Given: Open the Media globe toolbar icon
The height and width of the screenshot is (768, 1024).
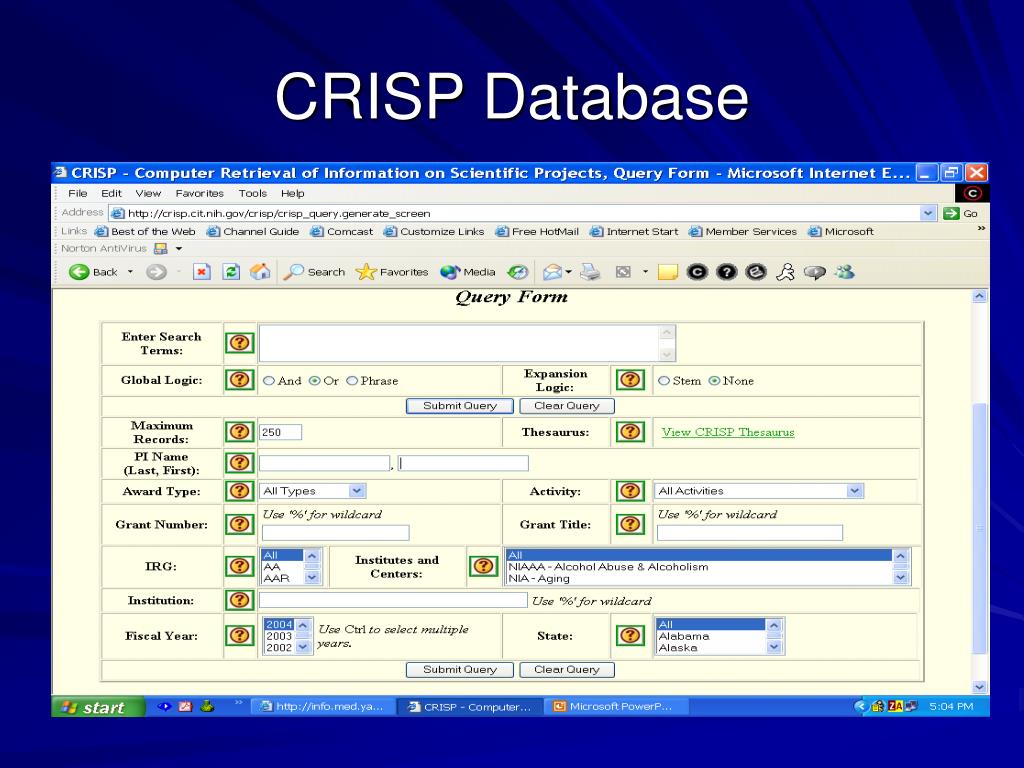Looking at the screenshot, I should (x=450, y=272).
